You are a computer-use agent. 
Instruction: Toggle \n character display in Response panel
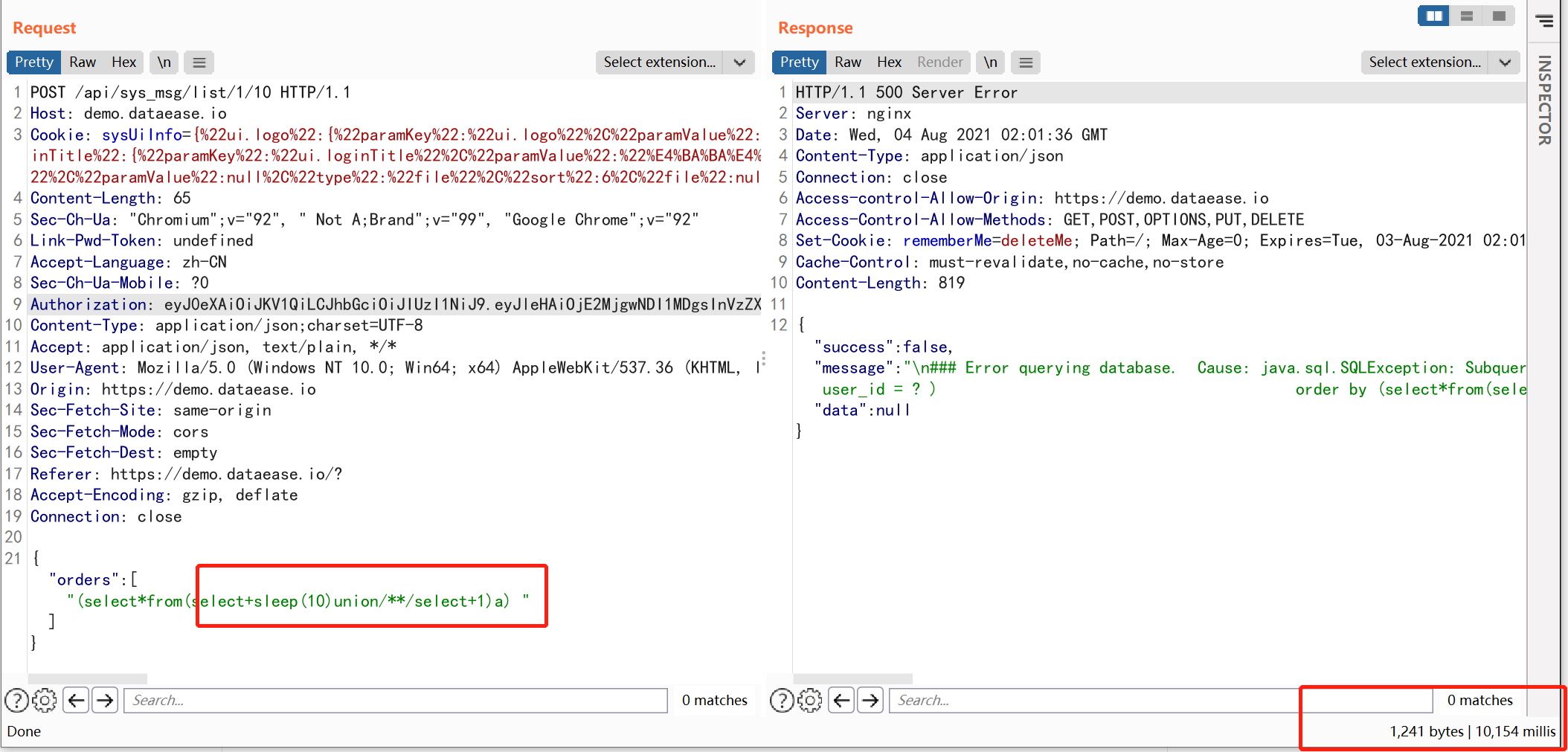(x=990, y=62)
